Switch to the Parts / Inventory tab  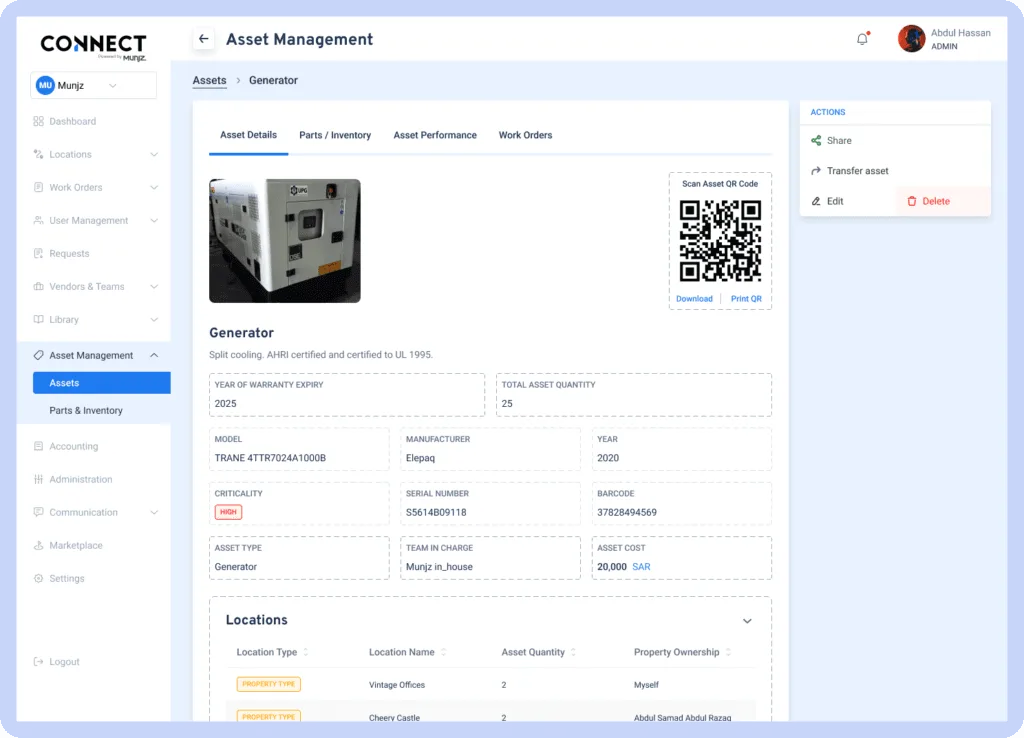click(335, 135)
